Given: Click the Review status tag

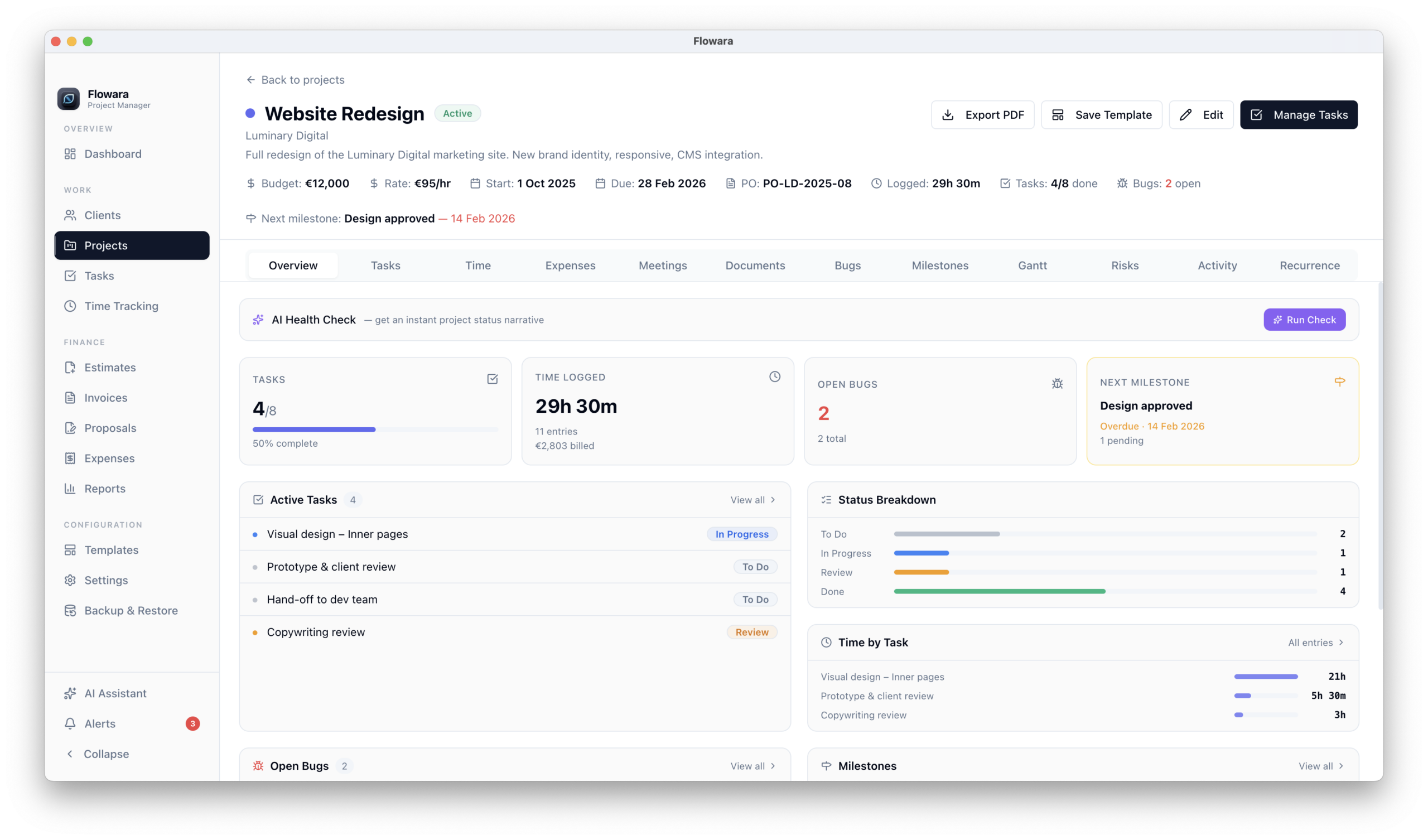Looking at the screenshot, I should pos(752,632).
